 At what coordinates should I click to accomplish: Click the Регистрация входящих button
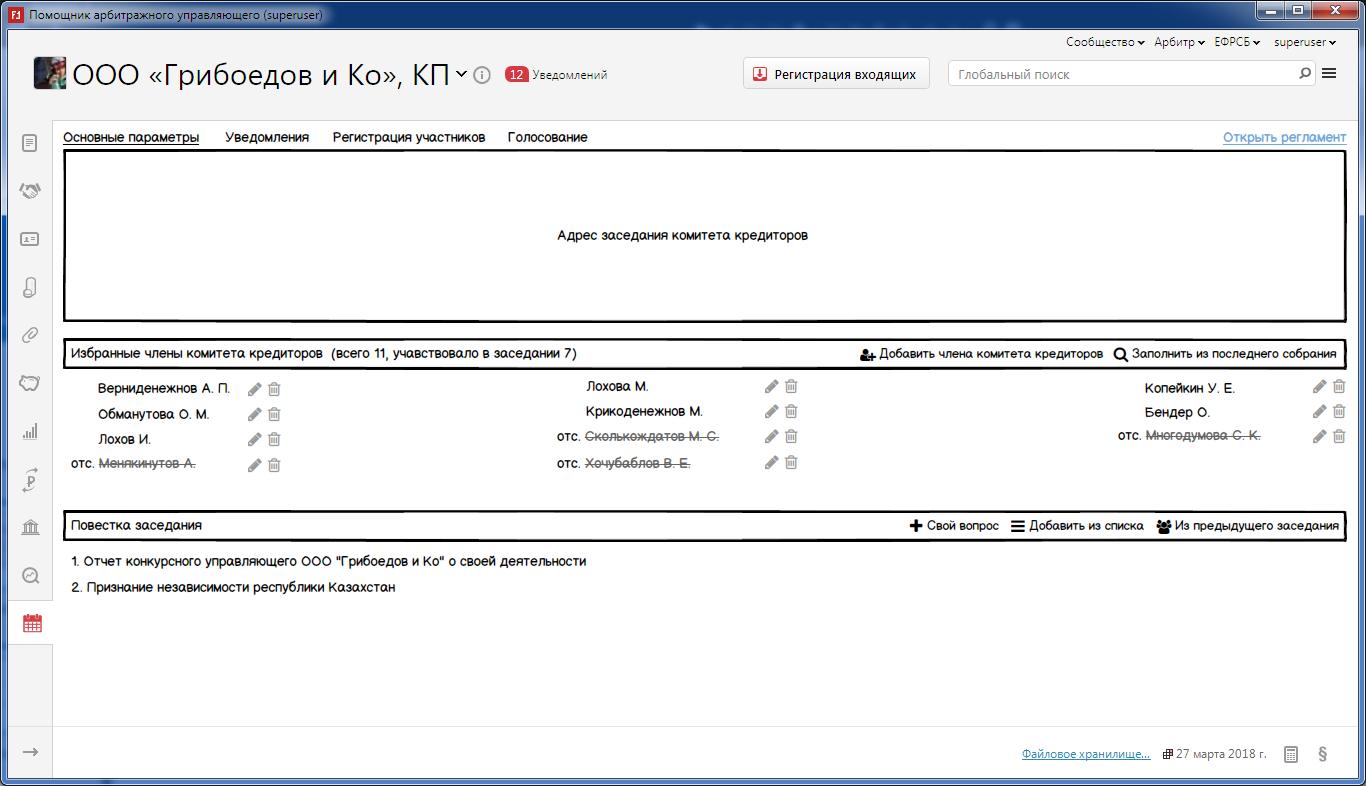pos(836,74)
